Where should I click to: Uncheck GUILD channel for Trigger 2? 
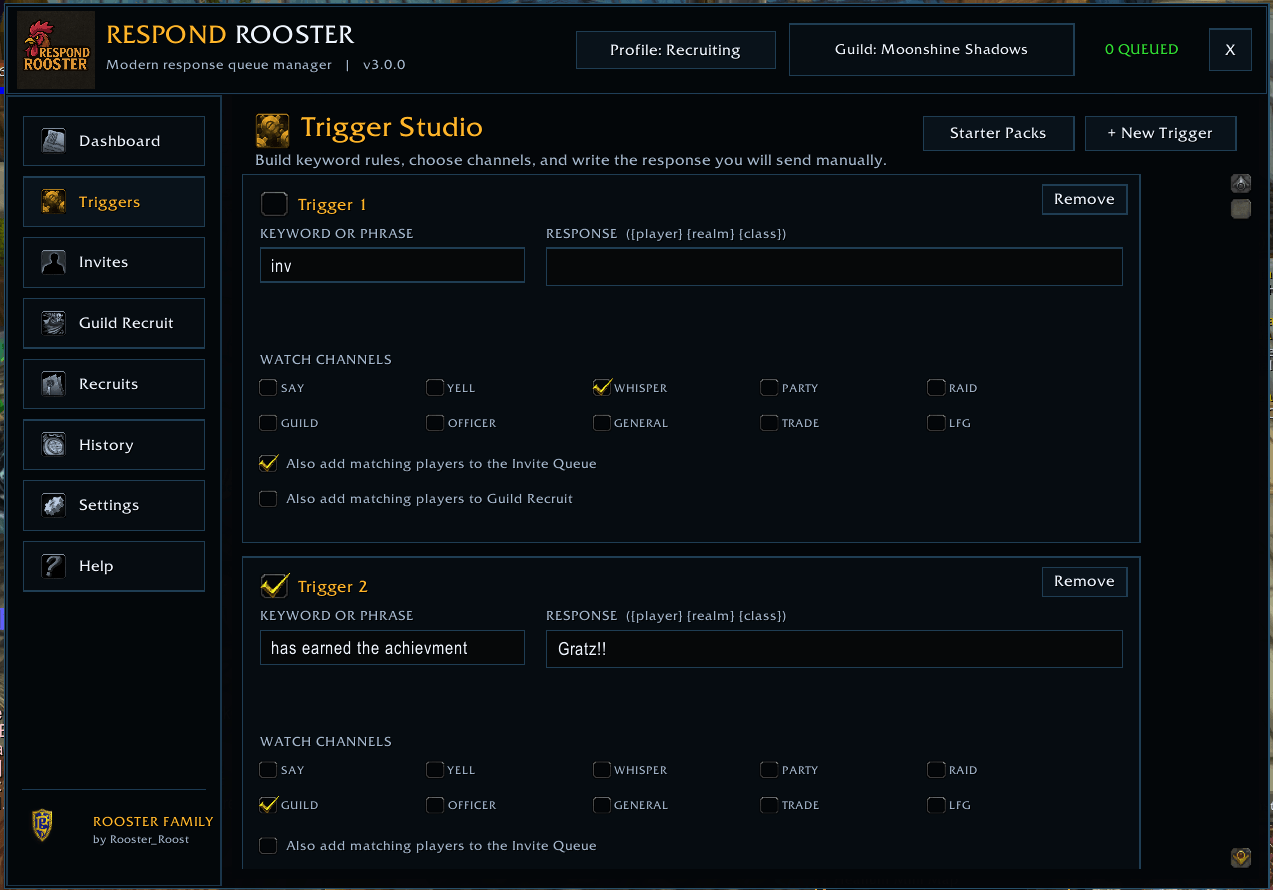(x=268, y=805)
